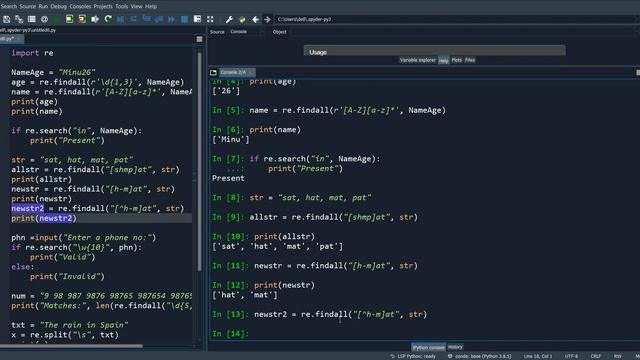Image resolution: width=640 pixels, height=360 pixels.
Task: Switch to Variable explorer tab
Action: click(418, 60)
